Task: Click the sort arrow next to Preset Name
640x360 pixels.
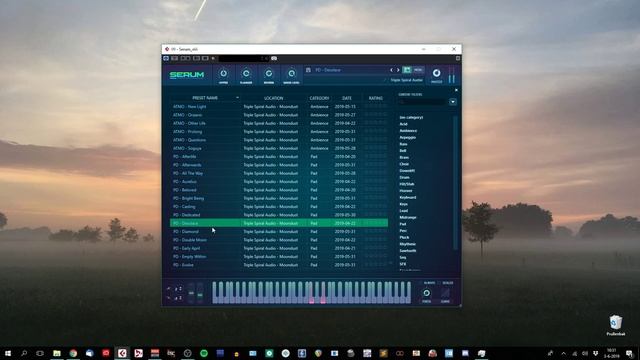Action: (237, 98)
